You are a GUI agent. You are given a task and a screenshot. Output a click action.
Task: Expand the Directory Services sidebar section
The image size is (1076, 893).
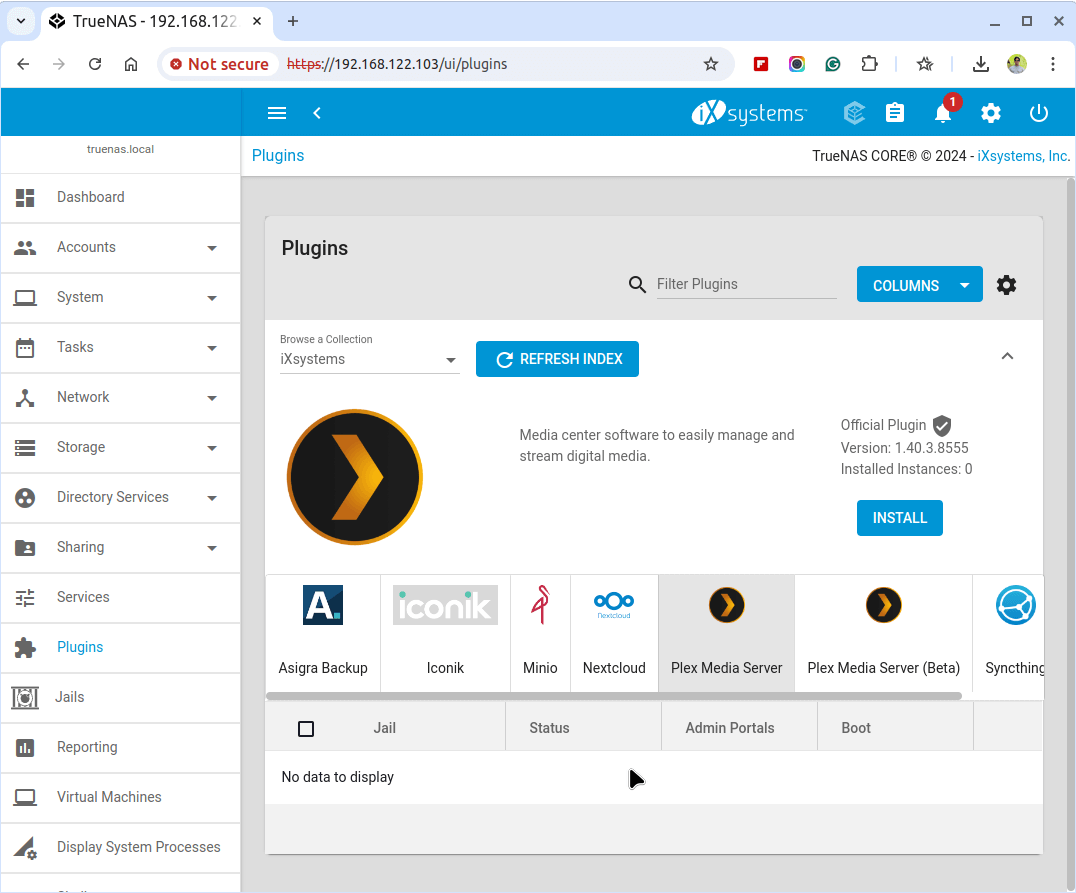tap(121, 498)
